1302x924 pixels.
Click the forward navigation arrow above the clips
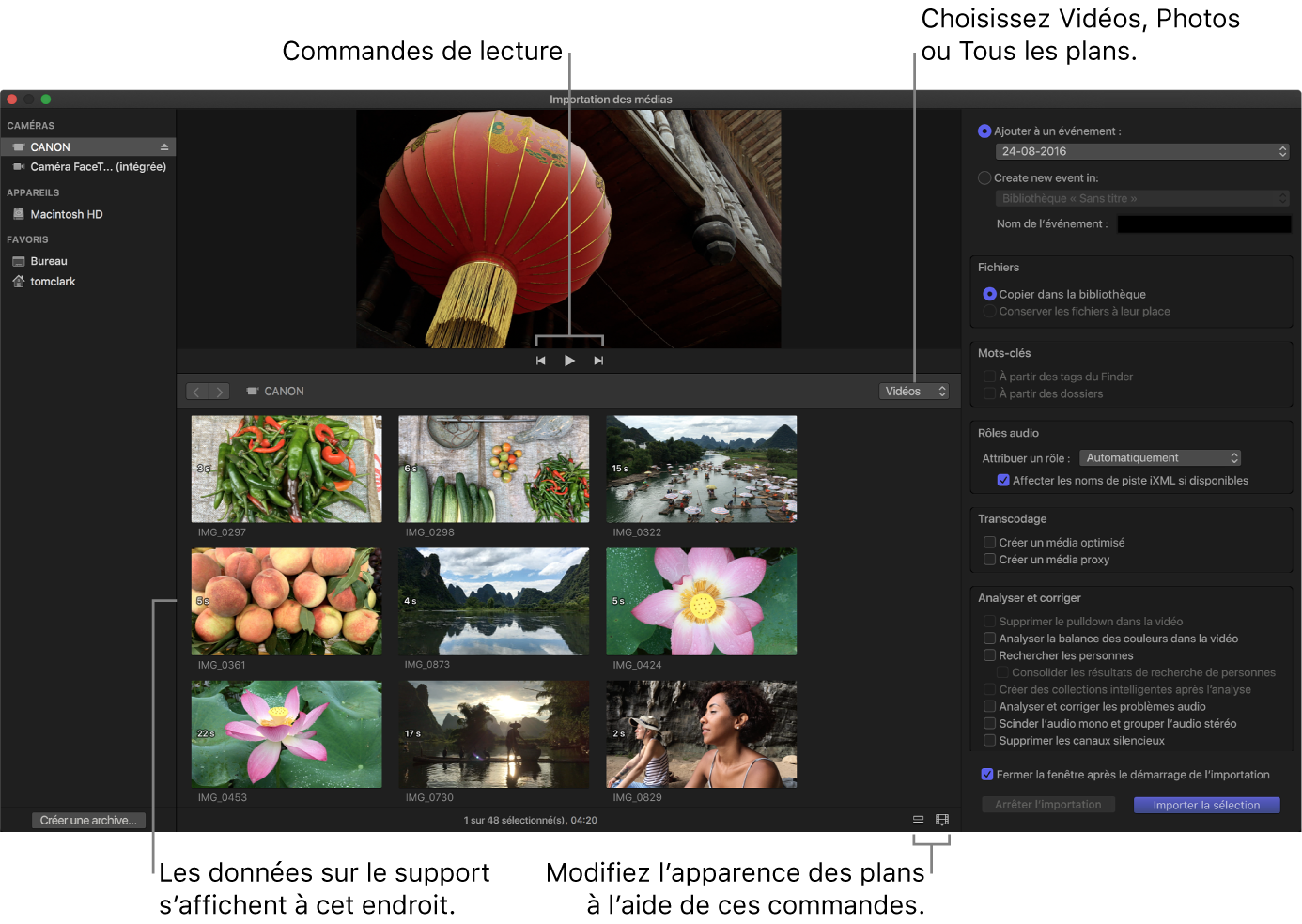(x=220, y=391)
